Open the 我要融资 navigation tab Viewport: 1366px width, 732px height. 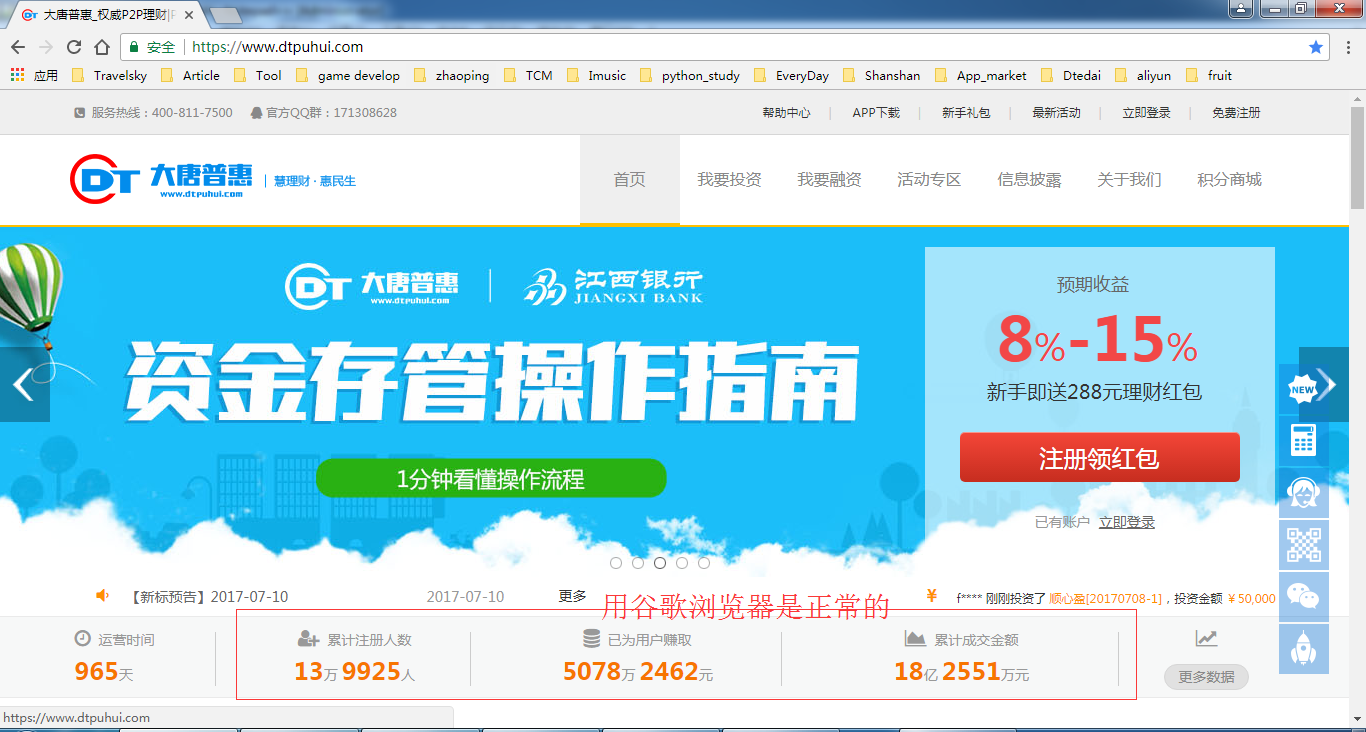(830, 180)
